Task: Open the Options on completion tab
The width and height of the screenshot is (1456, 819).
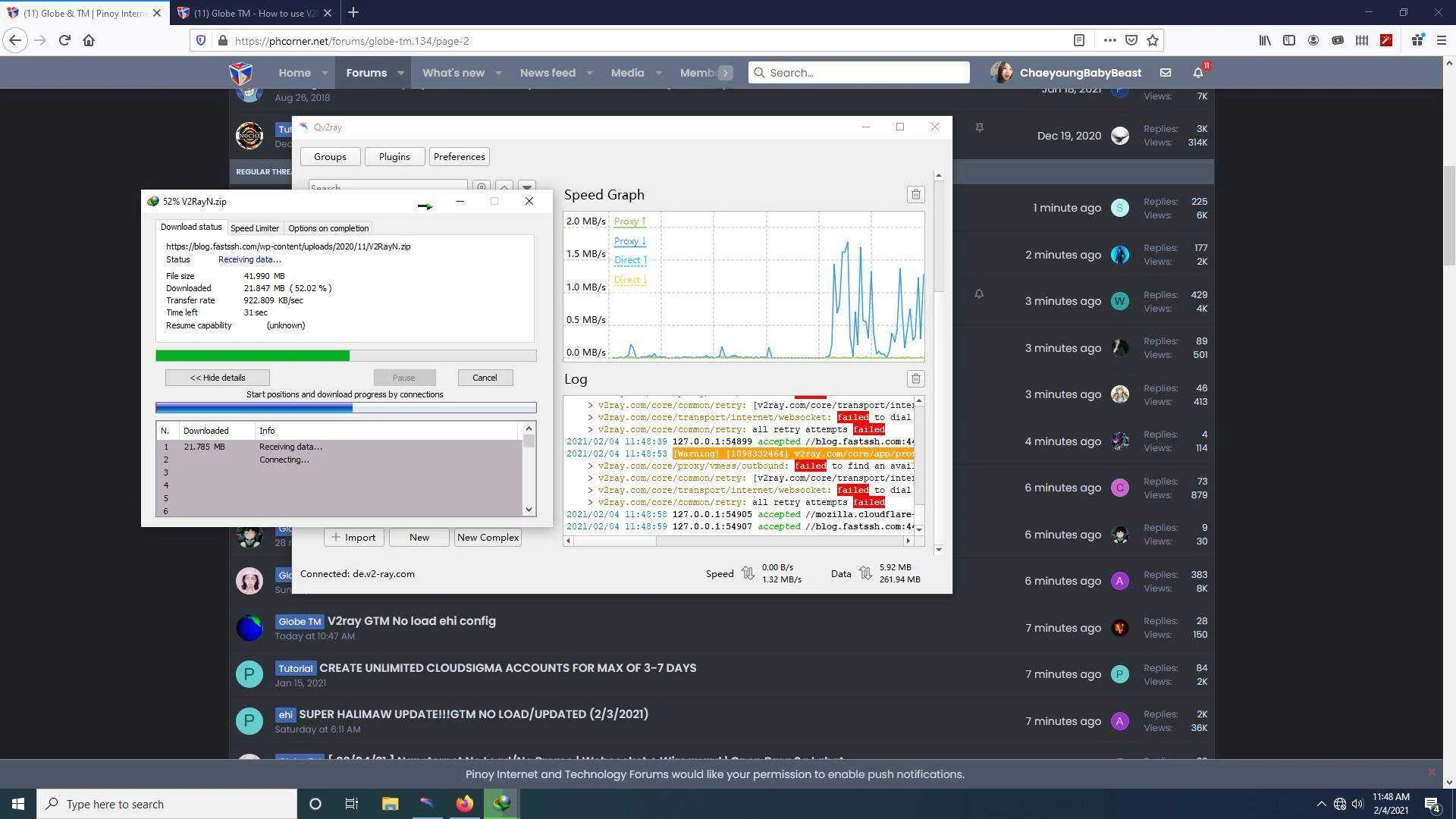Action: tap(328, 228)
